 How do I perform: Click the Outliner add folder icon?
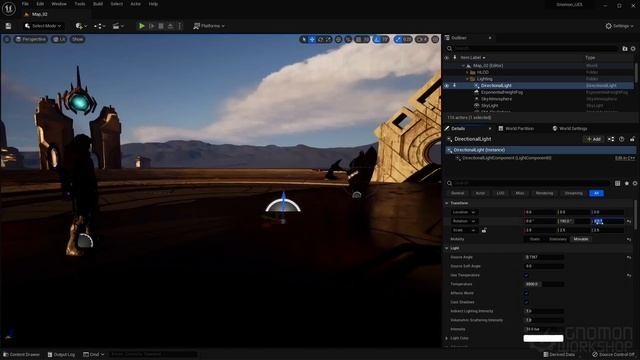624,49
